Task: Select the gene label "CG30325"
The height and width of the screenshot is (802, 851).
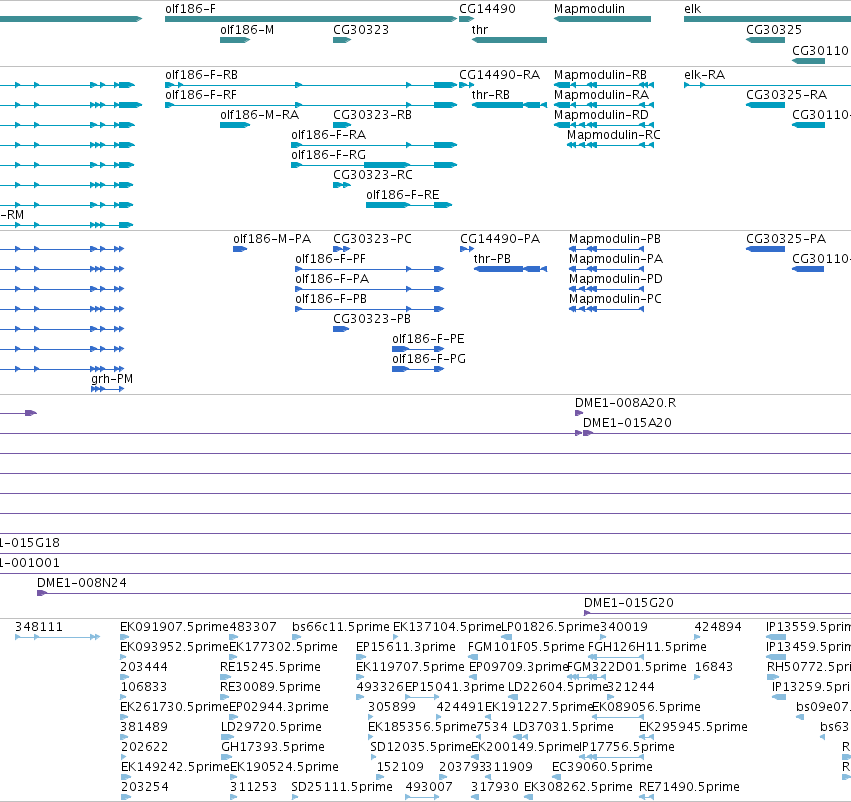Action: point(774,29)
